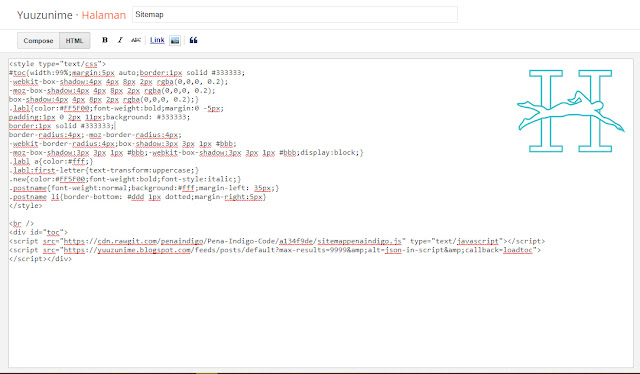Image resolution: width=640 pixels, height=374 pixels.
Task: Switch to HTML mode
Action: (74, 40)
